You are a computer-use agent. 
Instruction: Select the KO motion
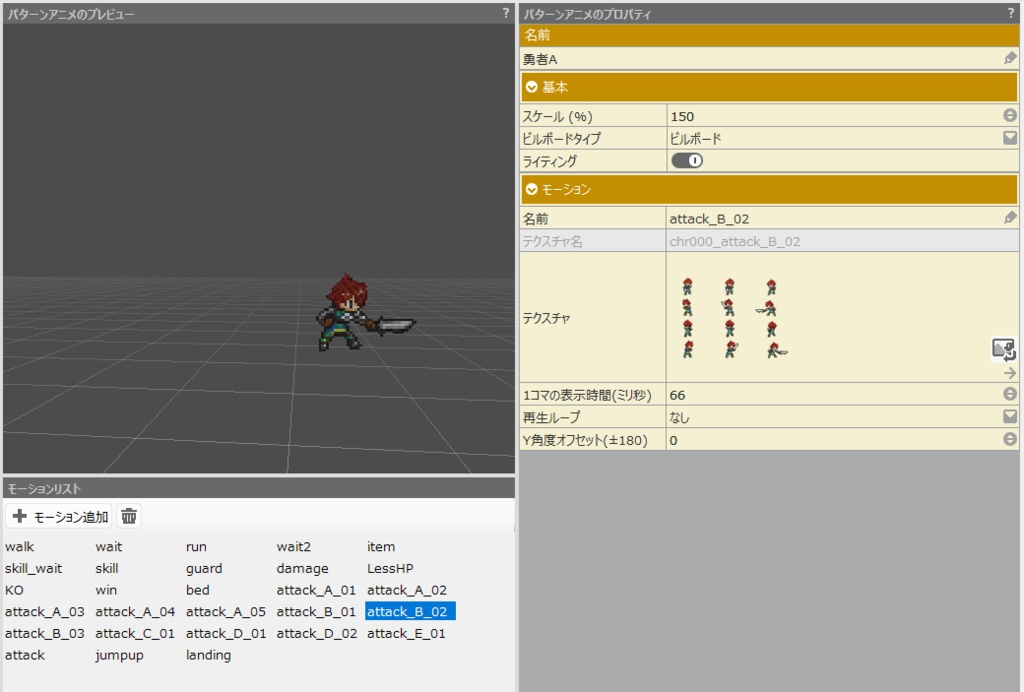14,590
